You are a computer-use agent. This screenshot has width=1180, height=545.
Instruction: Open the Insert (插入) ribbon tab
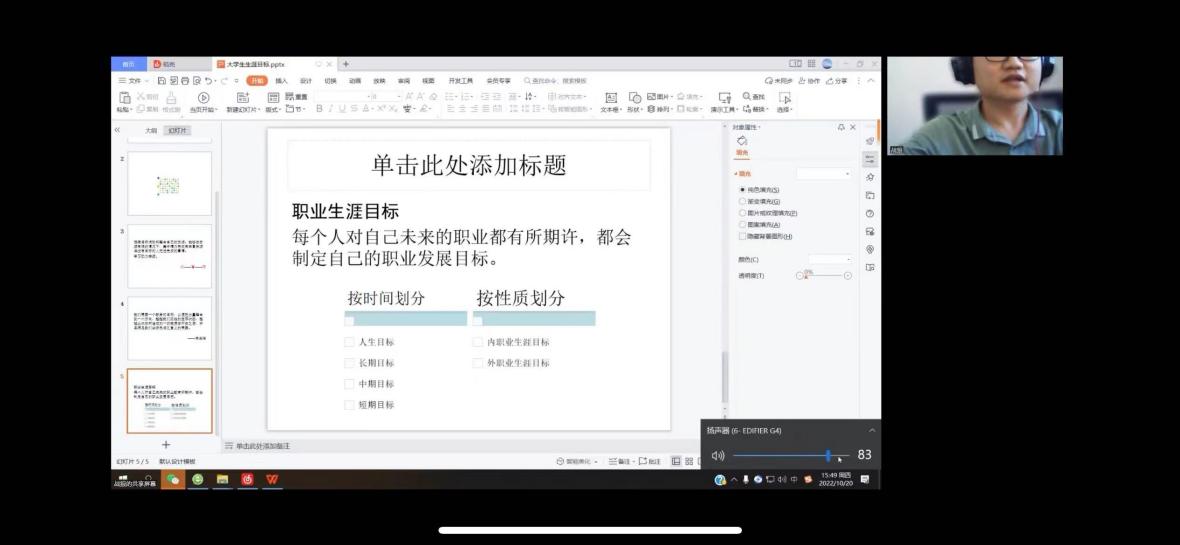point(281,81)
